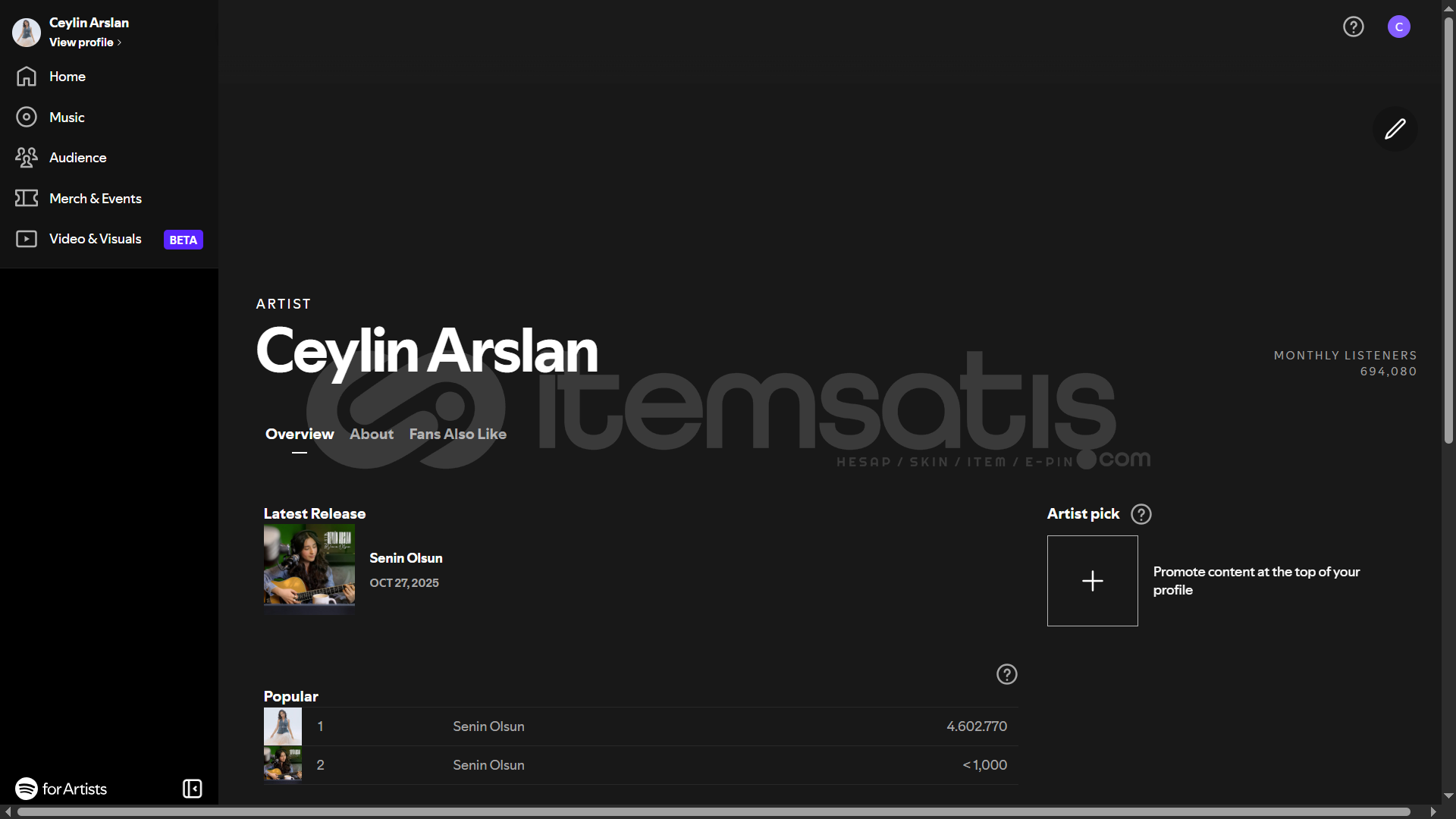The width and height of the screenshot is (1456, 819).
Task: Click the Home icon in sidebar
Action: (x=27, y=77)
